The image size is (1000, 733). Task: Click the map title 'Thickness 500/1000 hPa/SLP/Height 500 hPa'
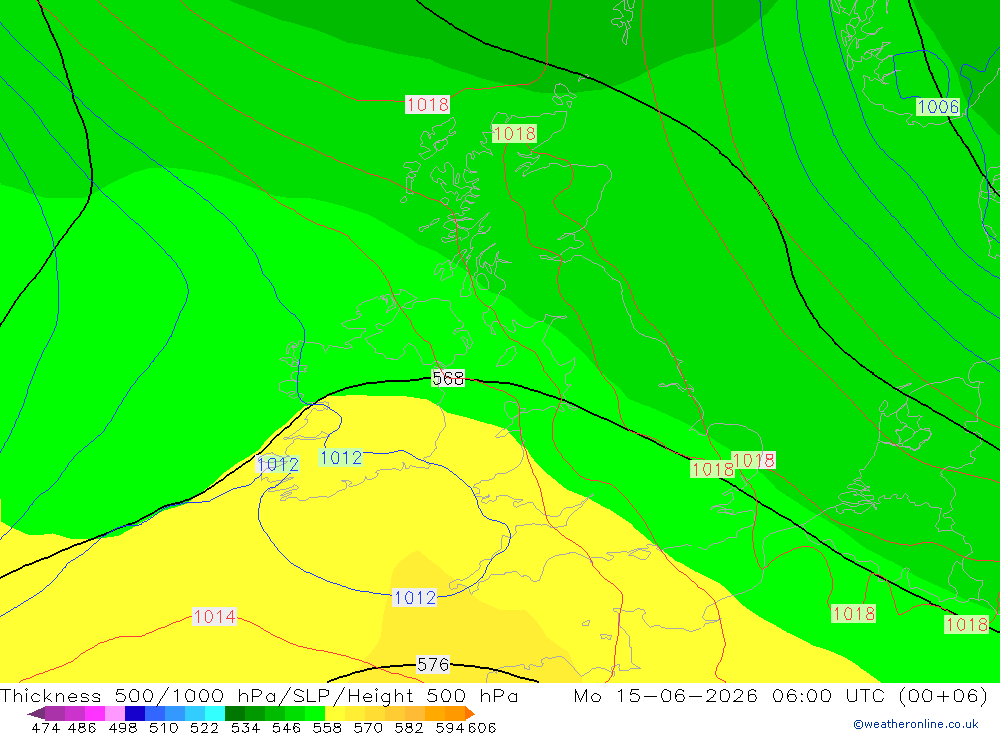259,695
